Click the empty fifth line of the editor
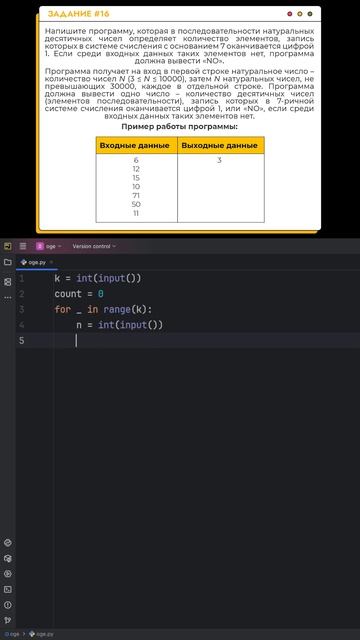This screenshot has height=640, width=360. coord(188,341)
